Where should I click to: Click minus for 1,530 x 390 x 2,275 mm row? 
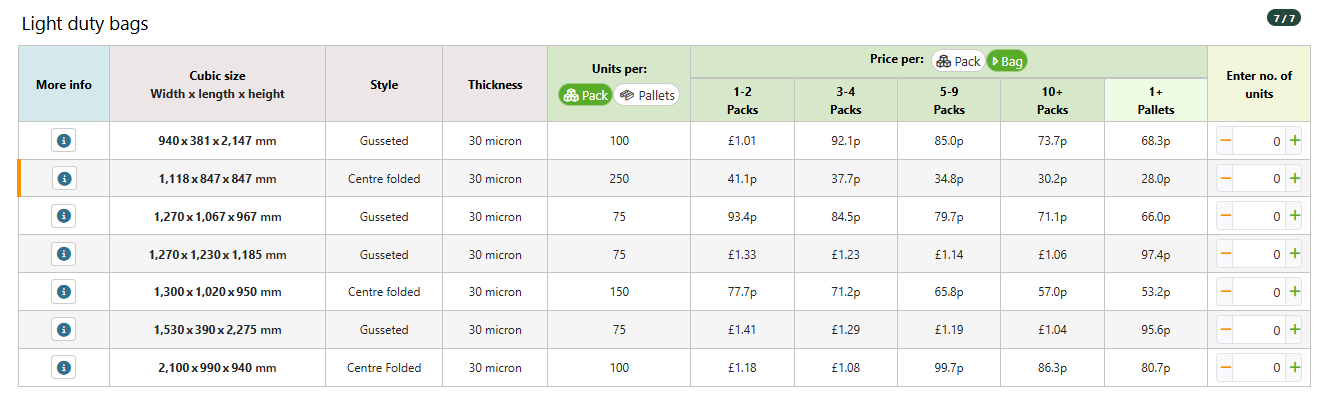[x=1226, y=329]
